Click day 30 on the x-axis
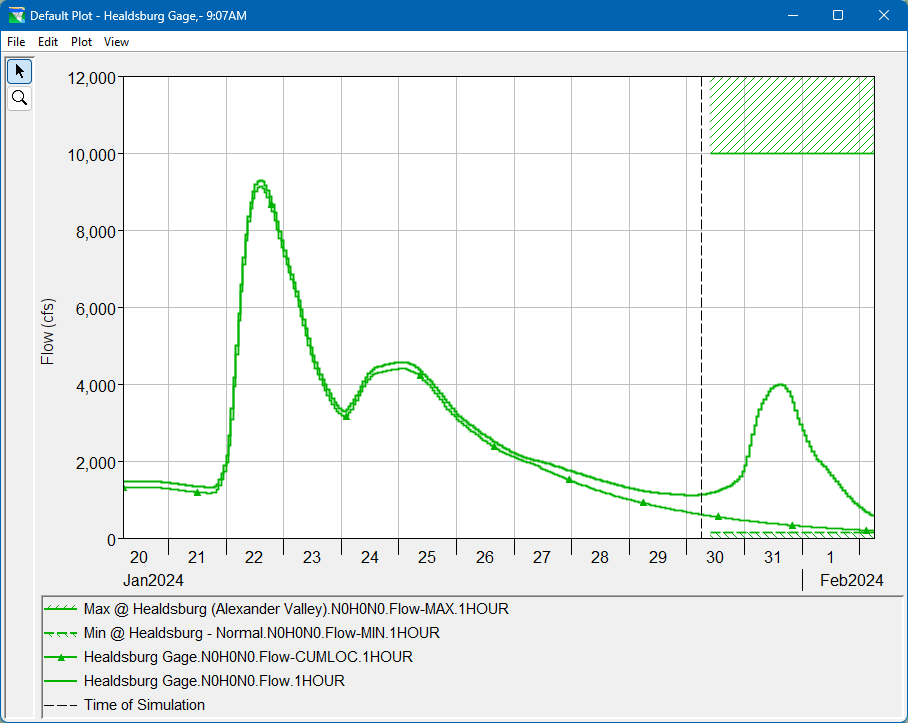Screen dimensions: 908x723 pyautogui.click(x=715, y=557)
